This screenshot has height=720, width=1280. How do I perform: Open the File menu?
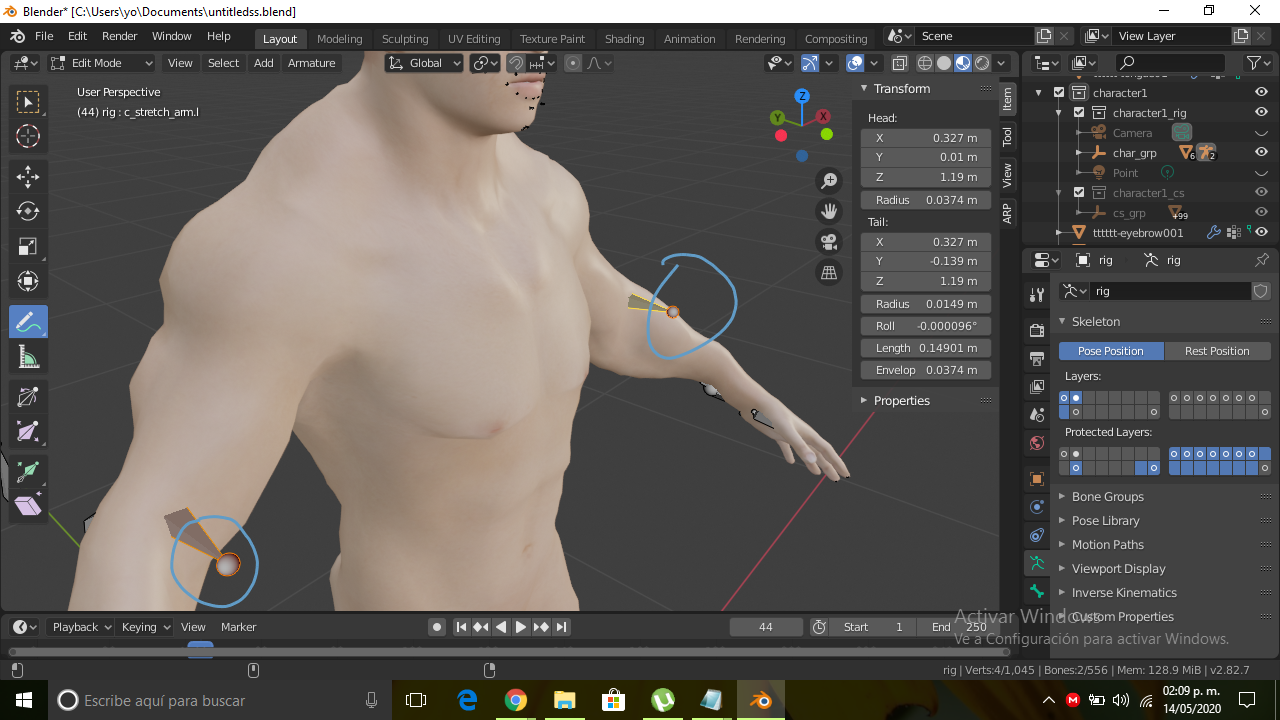point(44,36)
